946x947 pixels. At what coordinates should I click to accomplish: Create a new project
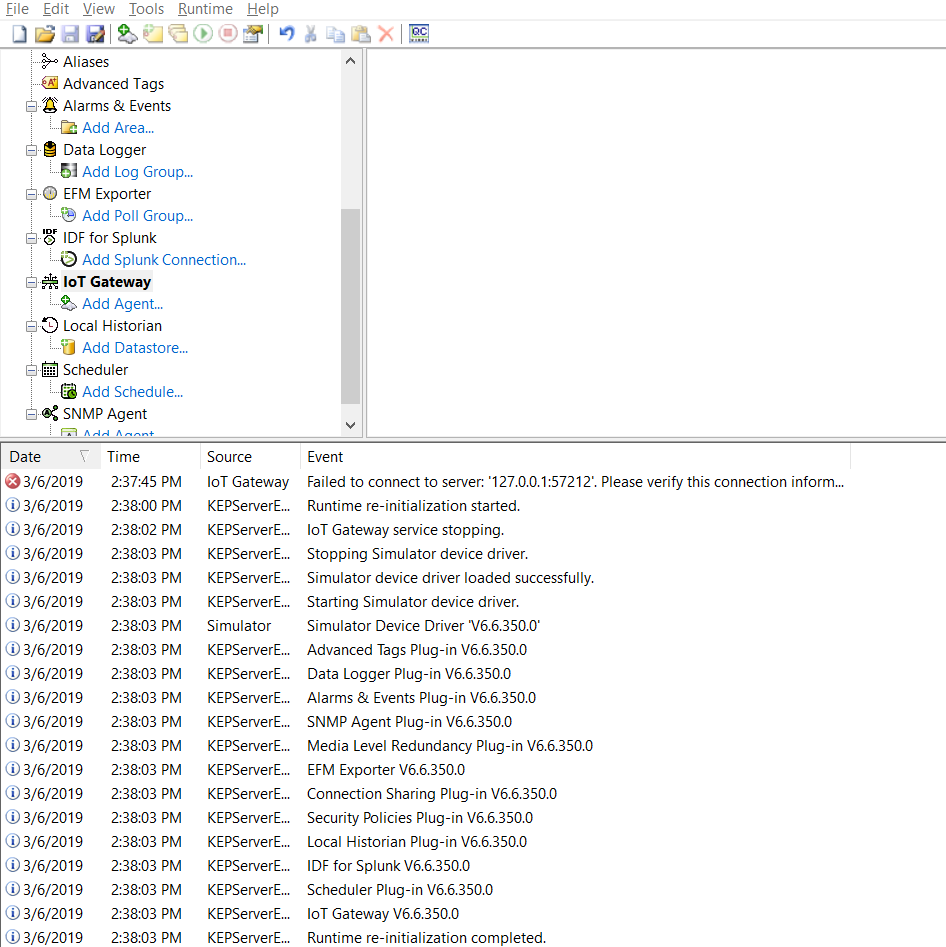[x=18, y=33]
